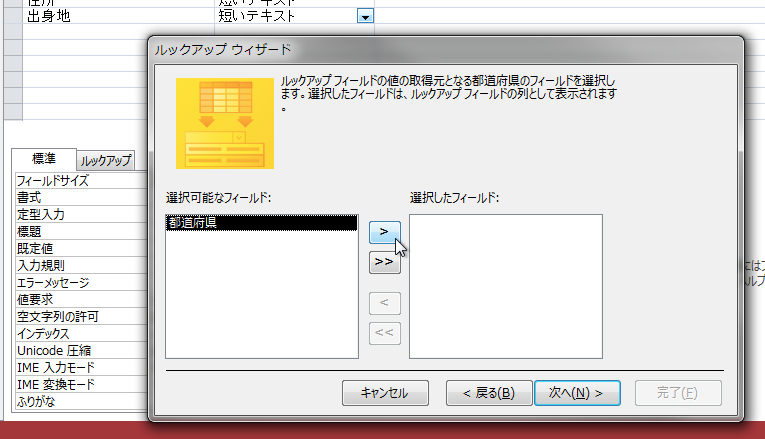Select the 入力規則 property row
The width and height of the screenshot is (765, 439).
(x=81, y=266)
